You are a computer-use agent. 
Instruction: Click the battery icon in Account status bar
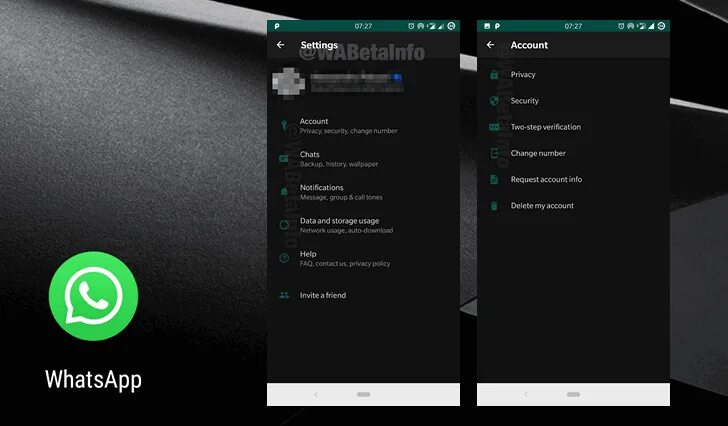click(661, 26)
